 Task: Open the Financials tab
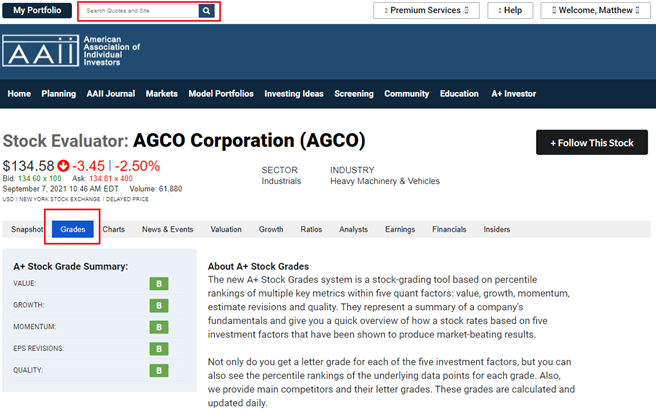pyautogui.click(x=449, y=229)
